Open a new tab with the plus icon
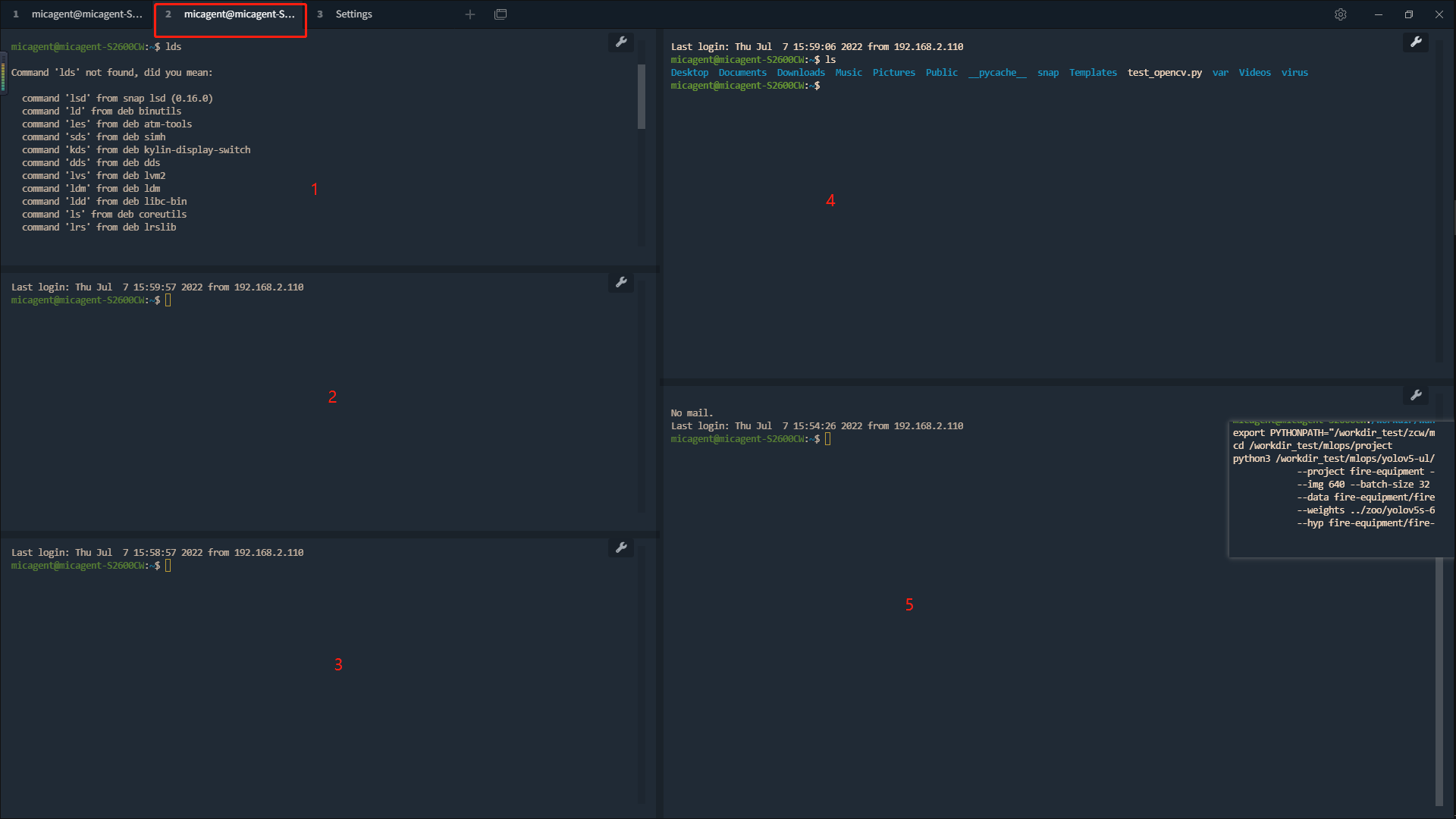This screenshot has height=819, width=1456. (470, 14)
